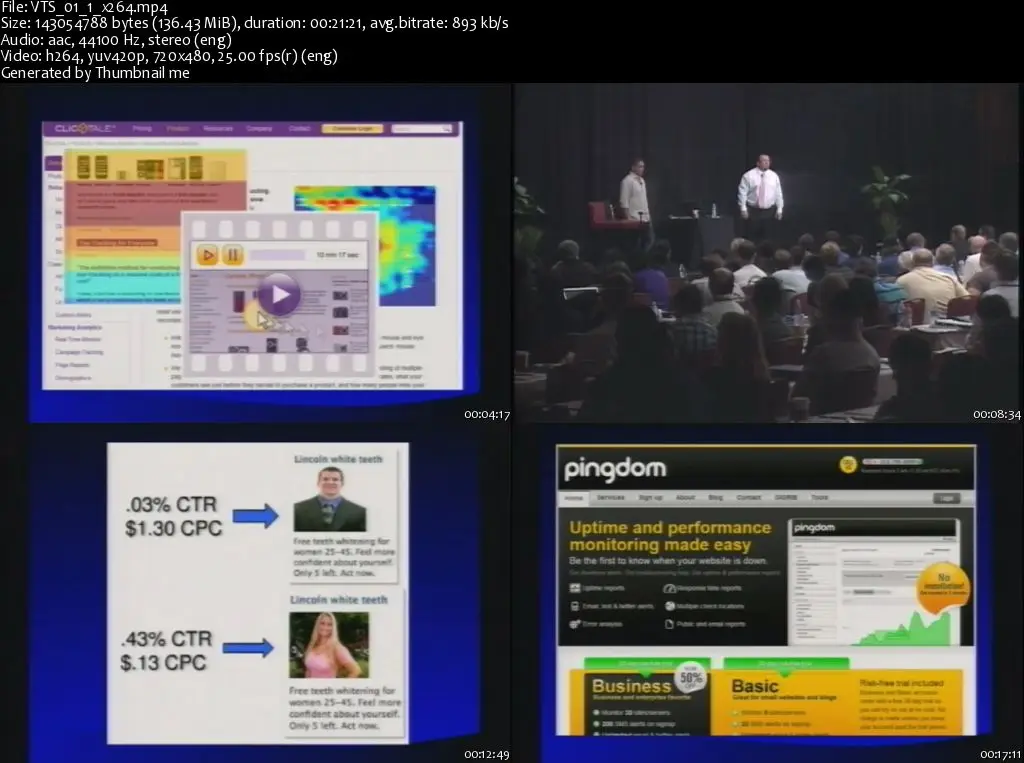
Task: Open the Services tab on the pingdom site
Action: pyautogui.click(x=611, y=498)
